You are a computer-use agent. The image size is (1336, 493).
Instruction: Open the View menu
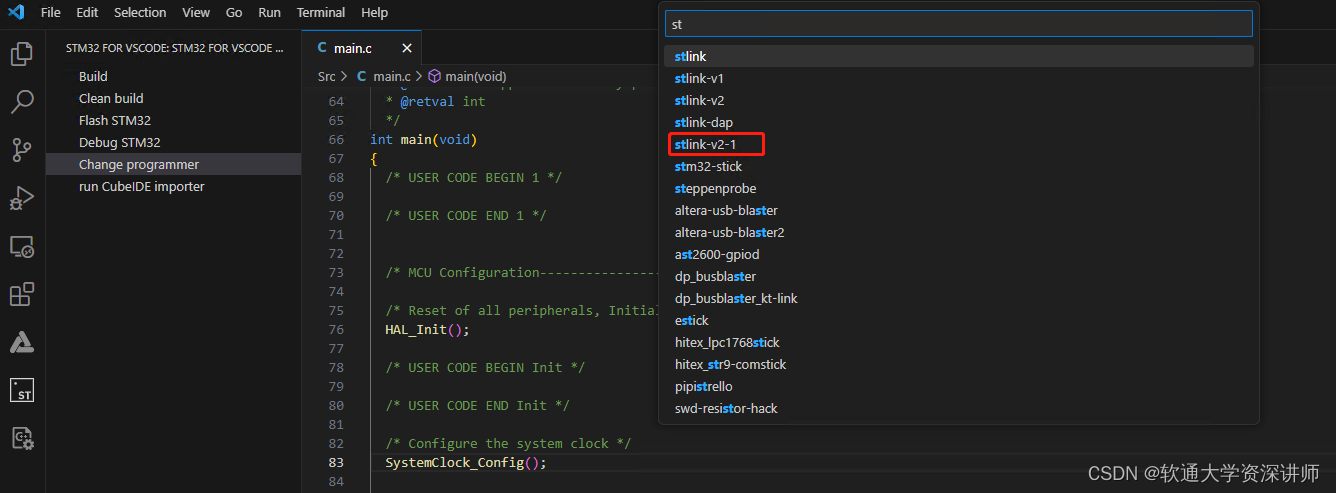tap(196, 12)
